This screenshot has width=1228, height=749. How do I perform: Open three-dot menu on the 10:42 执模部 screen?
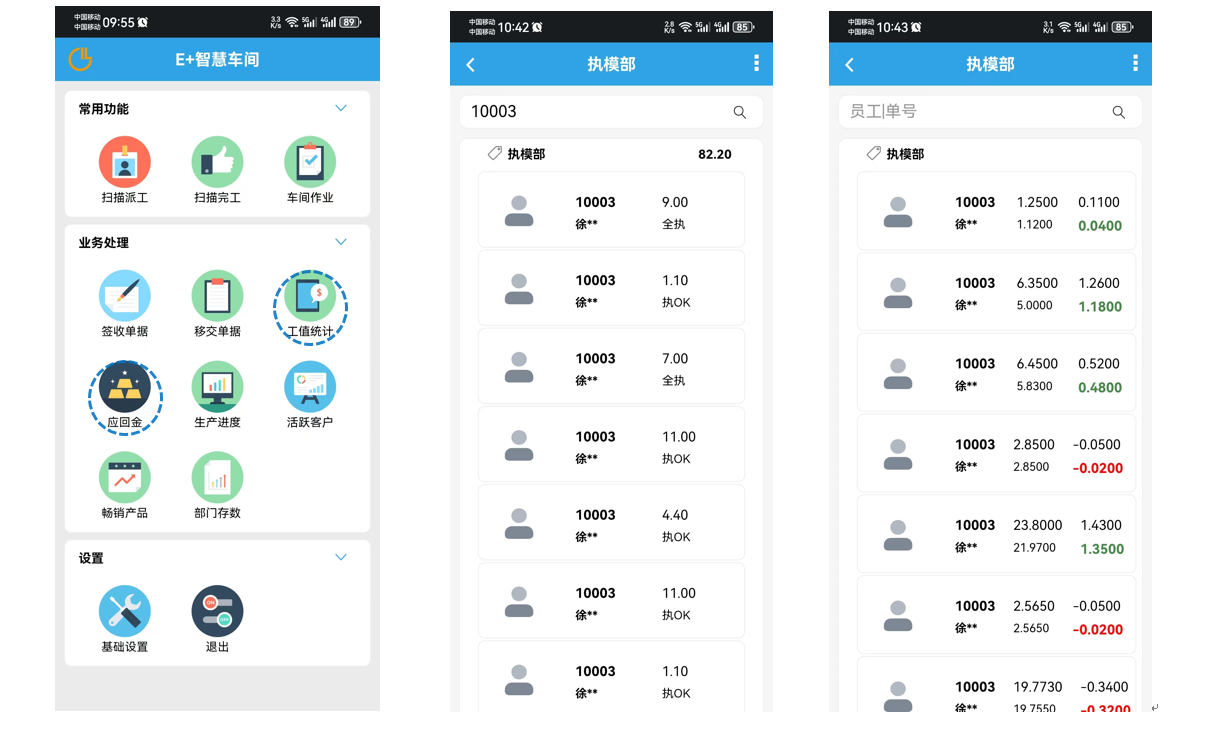coord(756,64)
